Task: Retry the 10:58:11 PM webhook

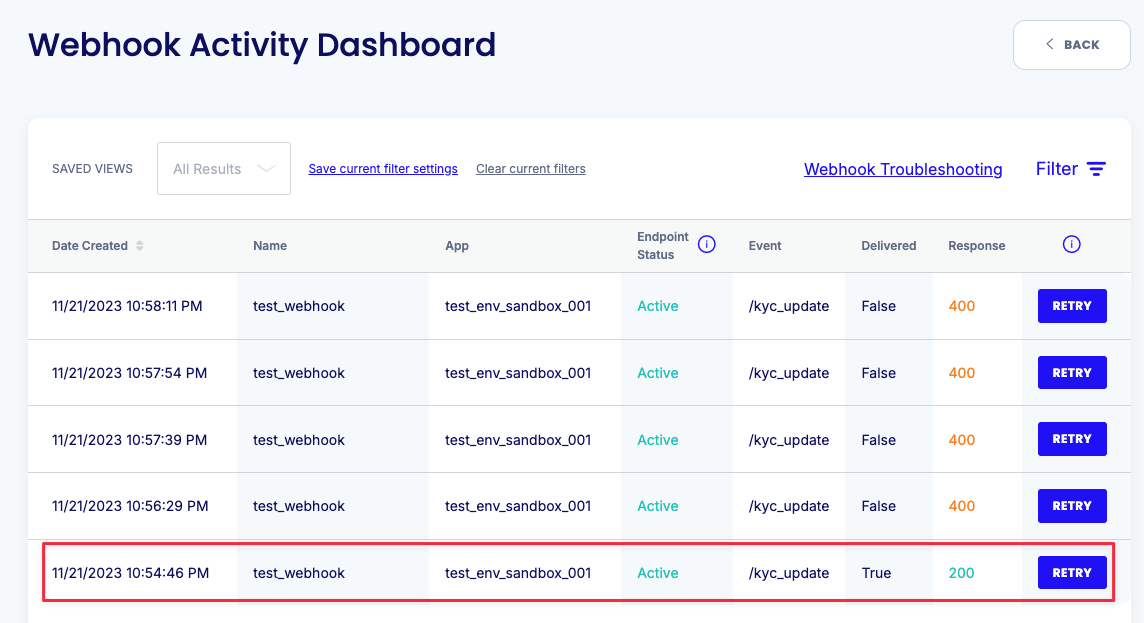Action: pyautogui.click(x=1072, y=306)
